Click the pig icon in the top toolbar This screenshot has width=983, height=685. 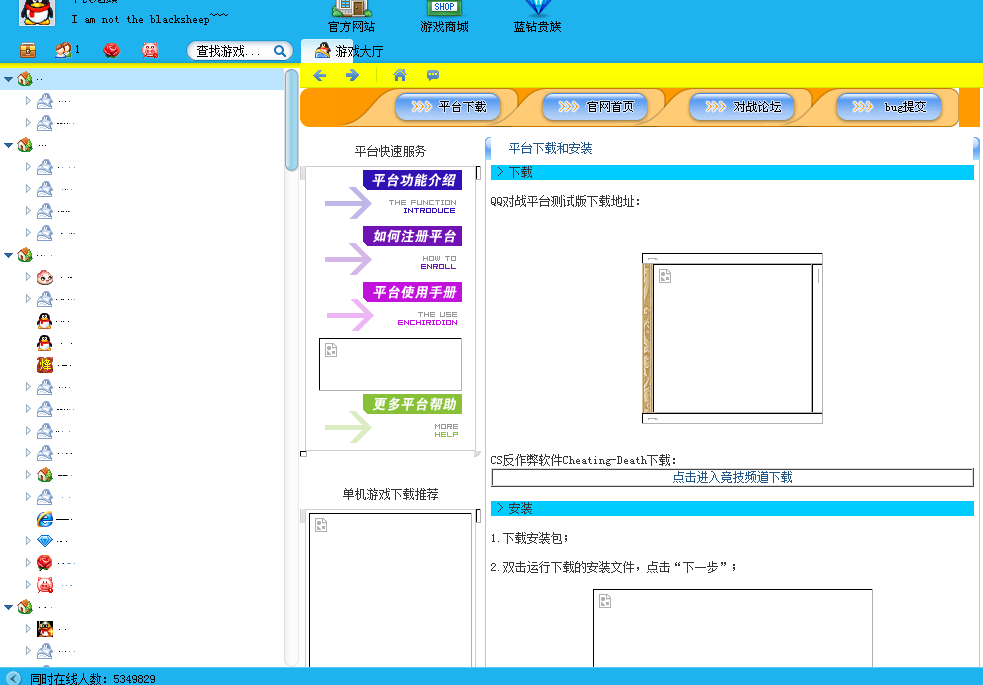tap(150, 50)
